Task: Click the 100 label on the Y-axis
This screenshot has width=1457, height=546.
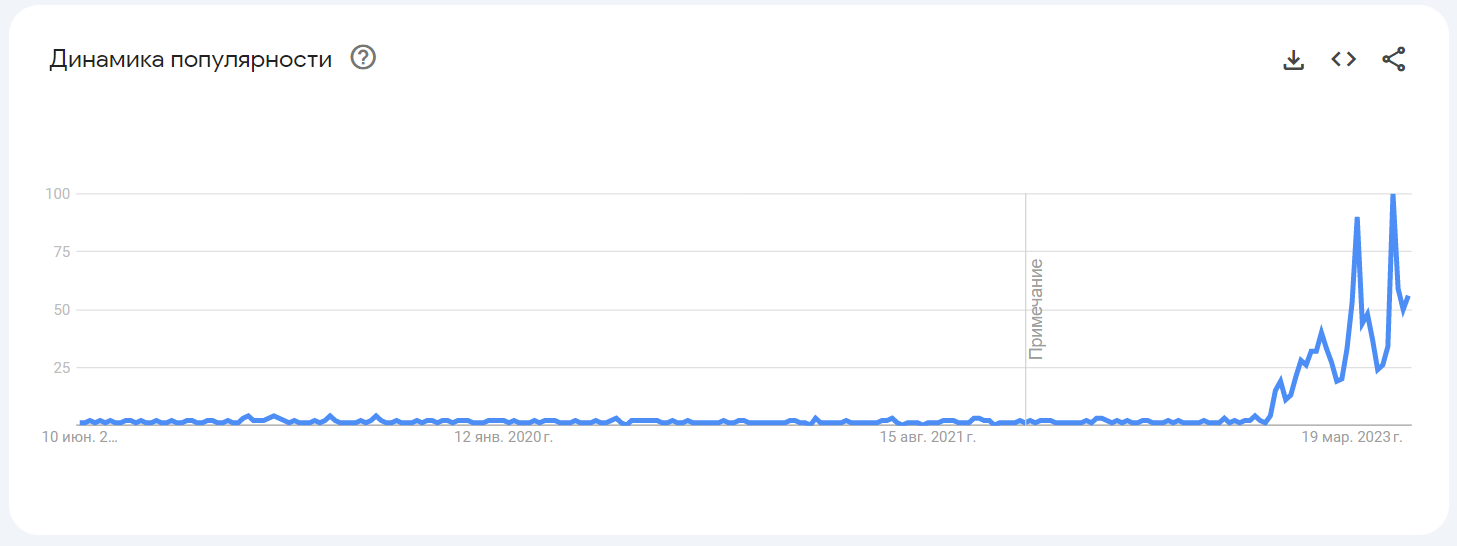Action: (58, 193)
